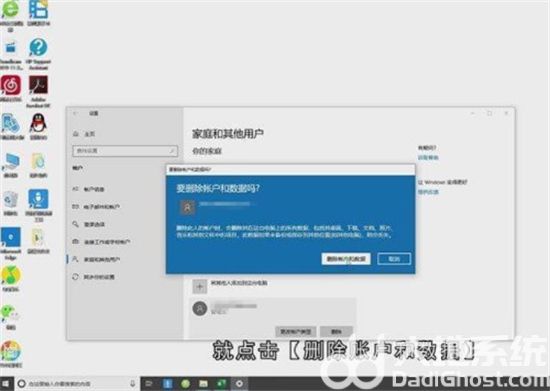
Task: Click the back arrow in Settings window
Action: [75, 113]
